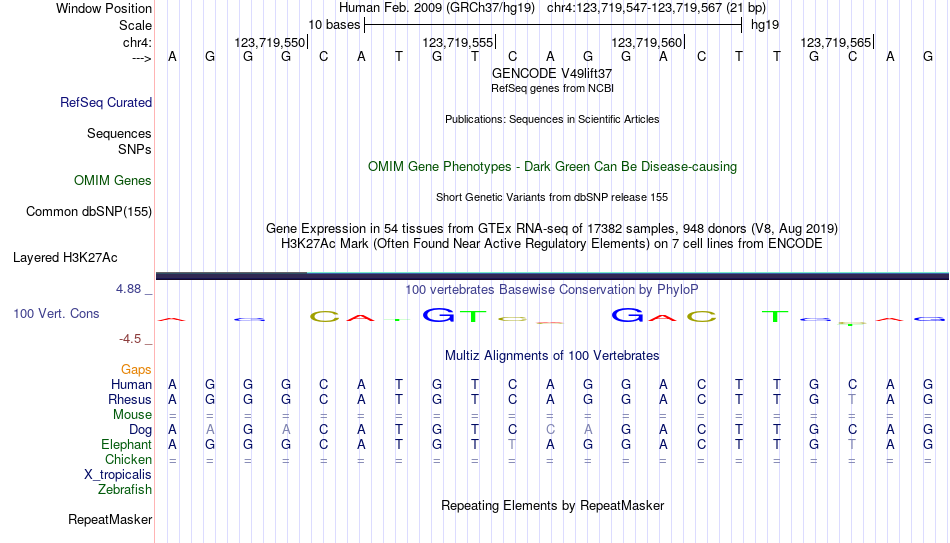Click the H3K27Ac Mark ENCODE track title
Viewport: 950px width, 543px height.
coord(552,244)
